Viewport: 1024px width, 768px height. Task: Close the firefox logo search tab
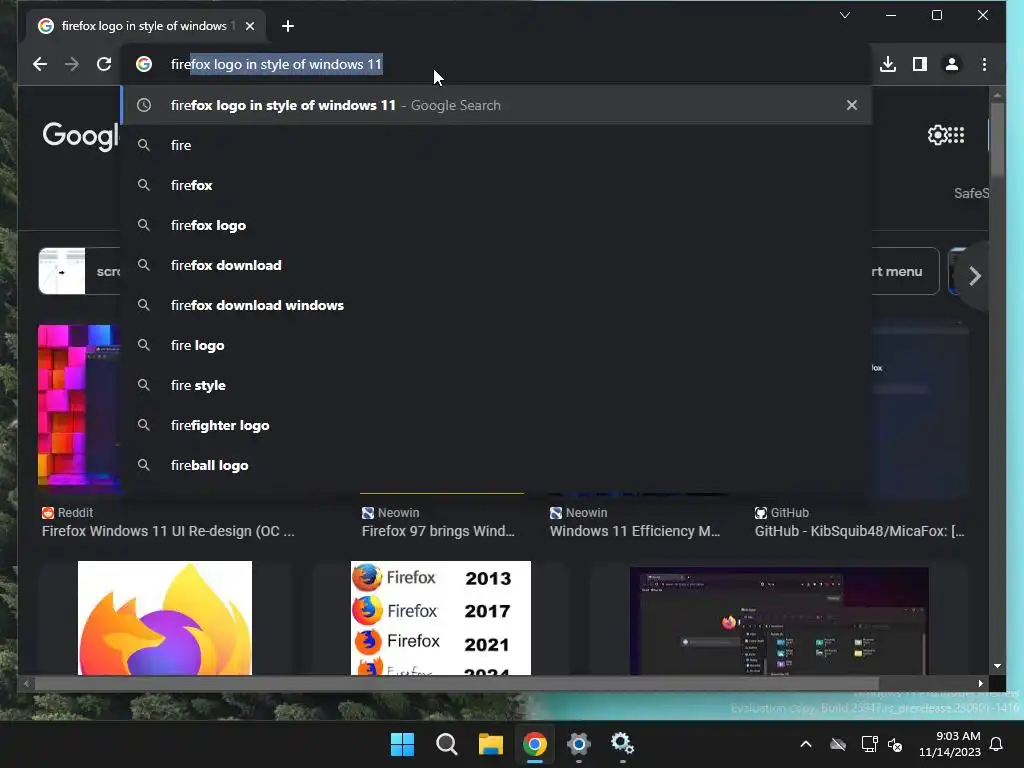tap(250, 26)
